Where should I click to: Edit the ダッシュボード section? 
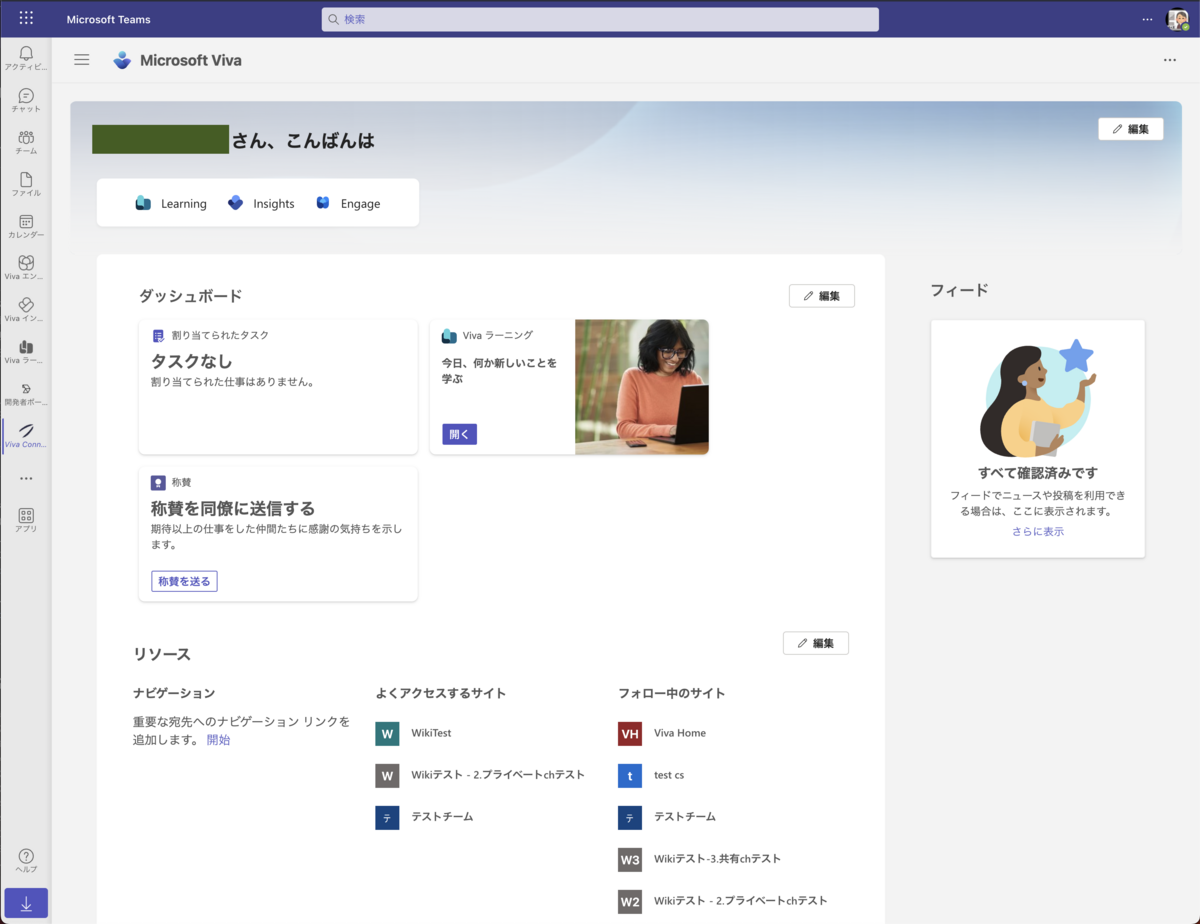[821, 296]
